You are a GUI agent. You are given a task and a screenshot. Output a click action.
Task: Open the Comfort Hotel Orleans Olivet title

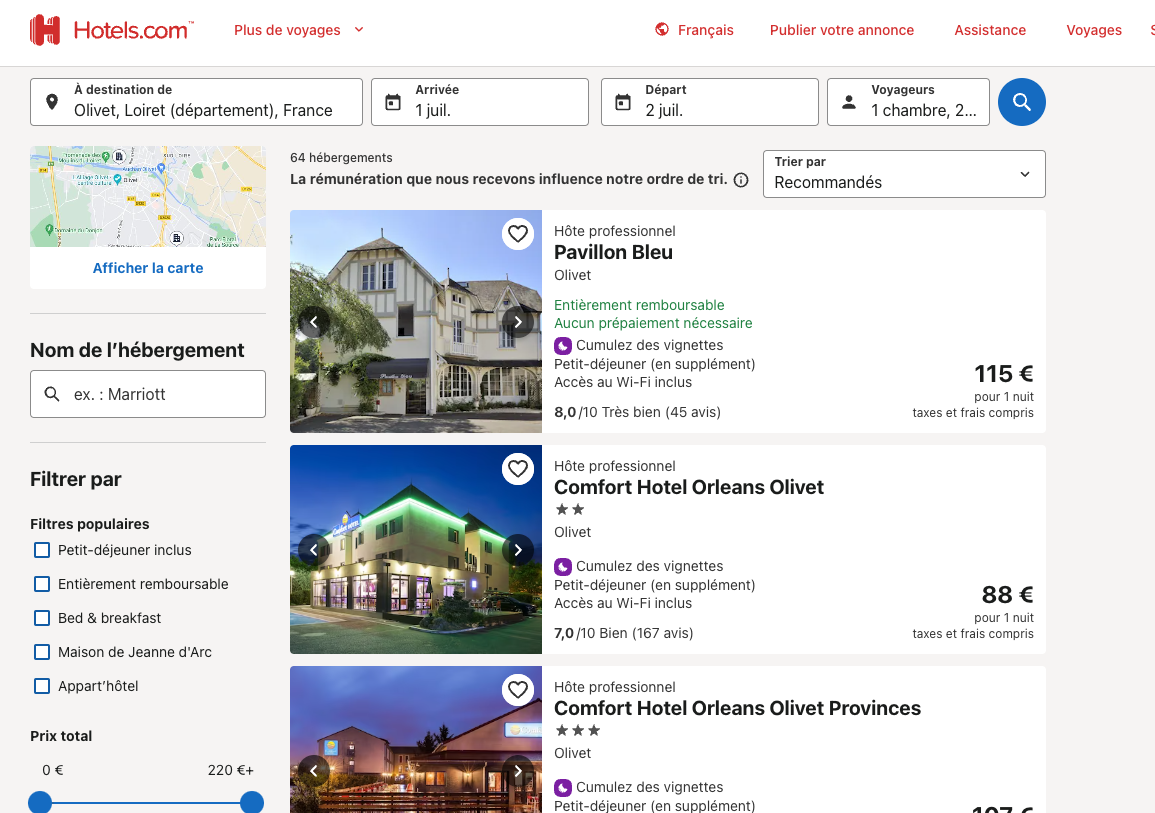689,487
